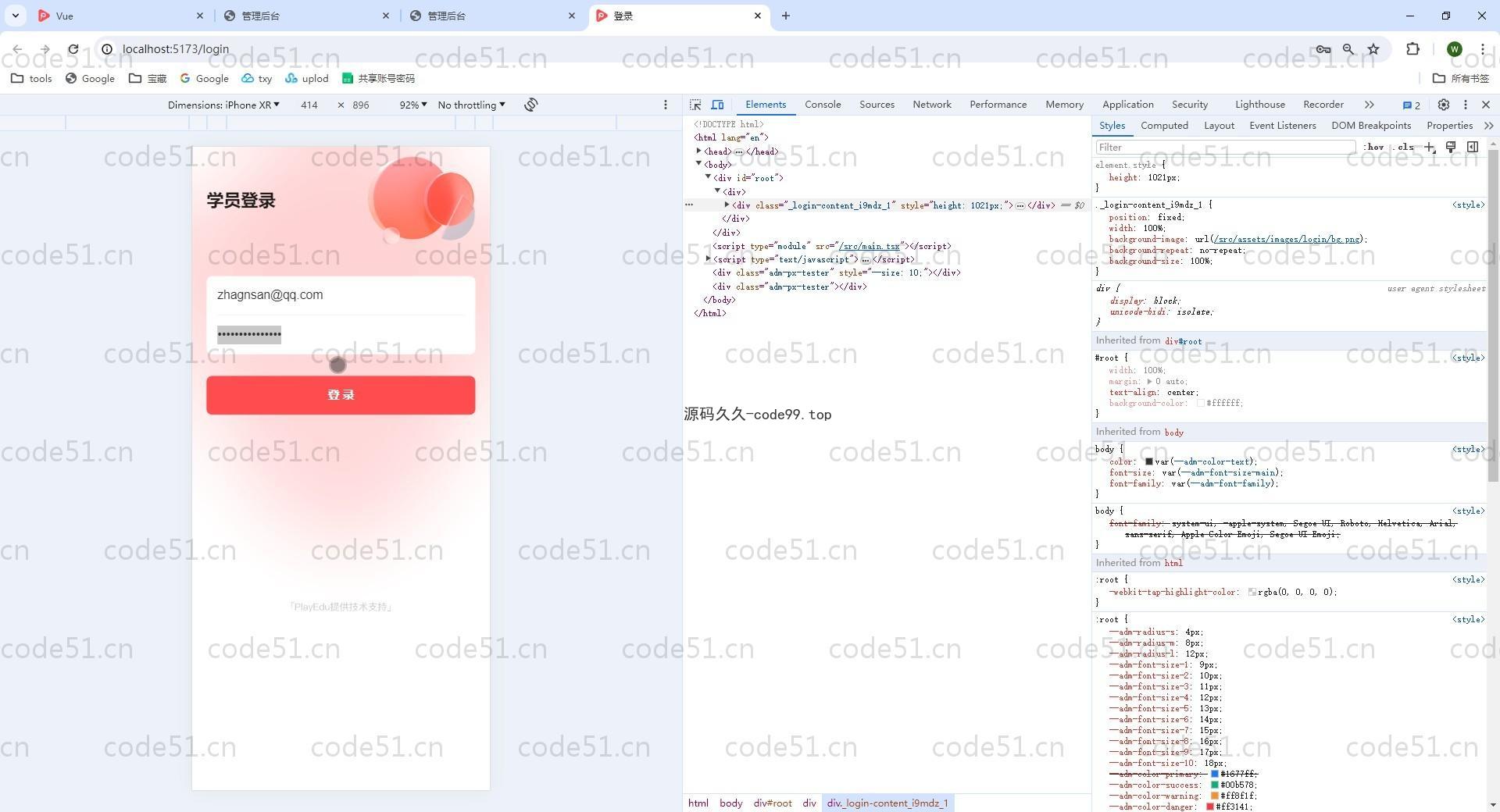Toggle rendering emulations paintbrush icon
The width and height of the screenshot is (1500, 812).
[x=1451, y=147]
